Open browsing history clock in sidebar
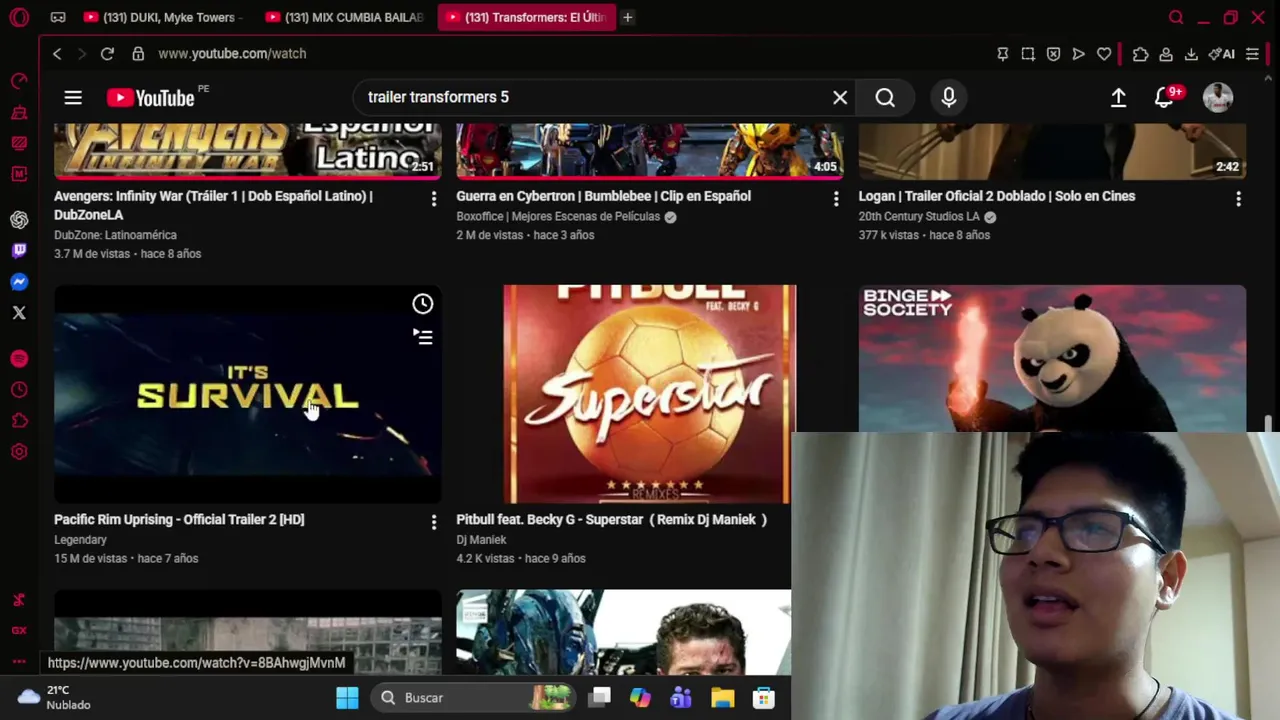Viewport: 1280px width, 720px height. tap(19, 390)
